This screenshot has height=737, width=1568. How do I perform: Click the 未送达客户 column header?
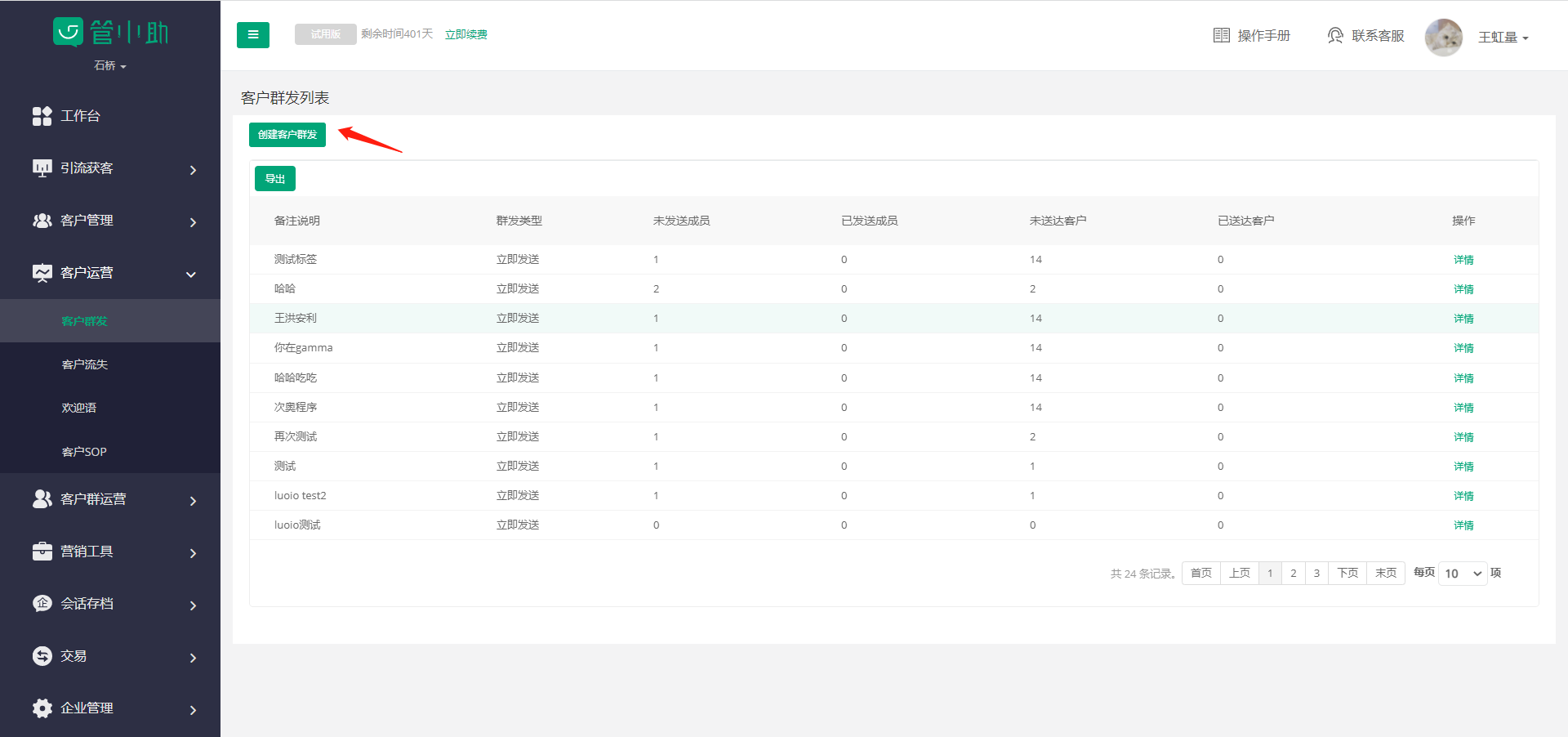(x=1058, y=221)
